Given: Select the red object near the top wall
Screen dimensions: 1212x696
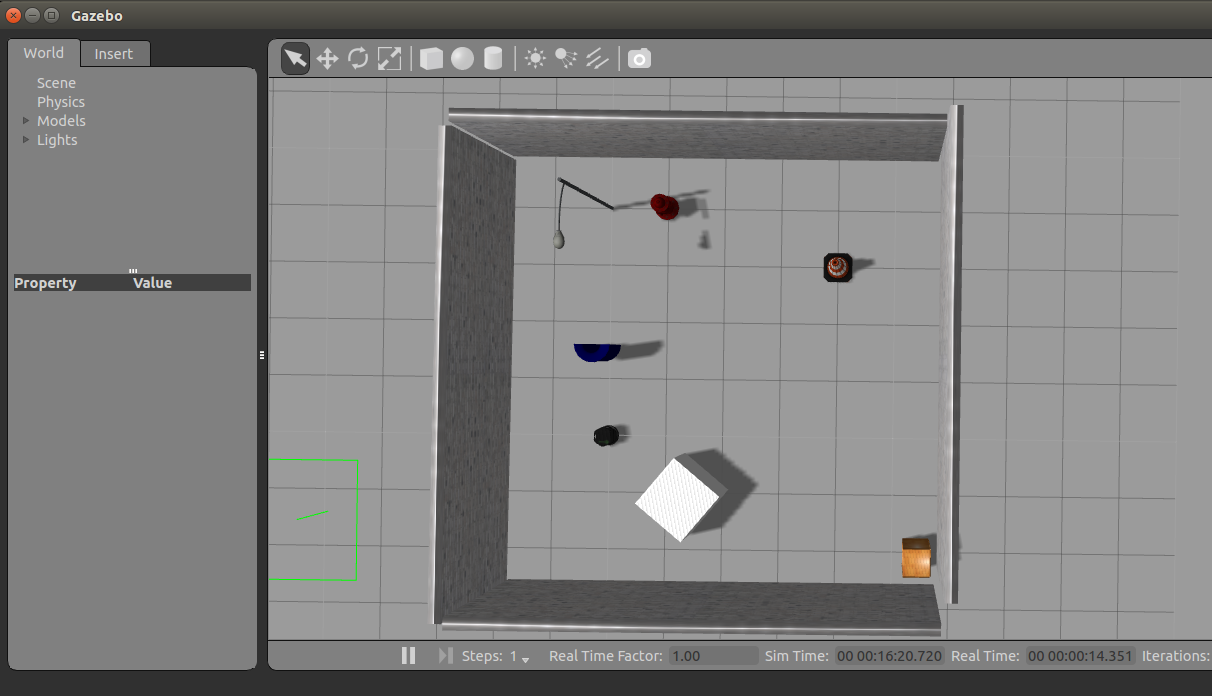Looking at the screenshot, I should click(x=665, y=206).
